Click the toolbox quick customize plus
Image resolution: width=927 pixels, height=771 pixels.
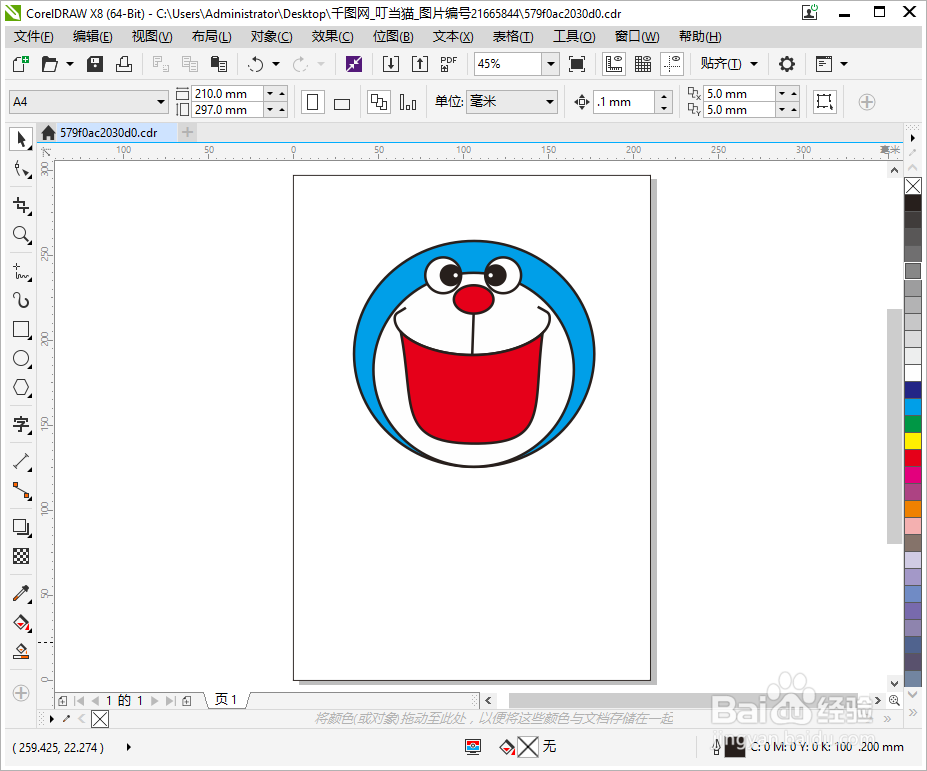pyautogui.click(x=21, y=693)
